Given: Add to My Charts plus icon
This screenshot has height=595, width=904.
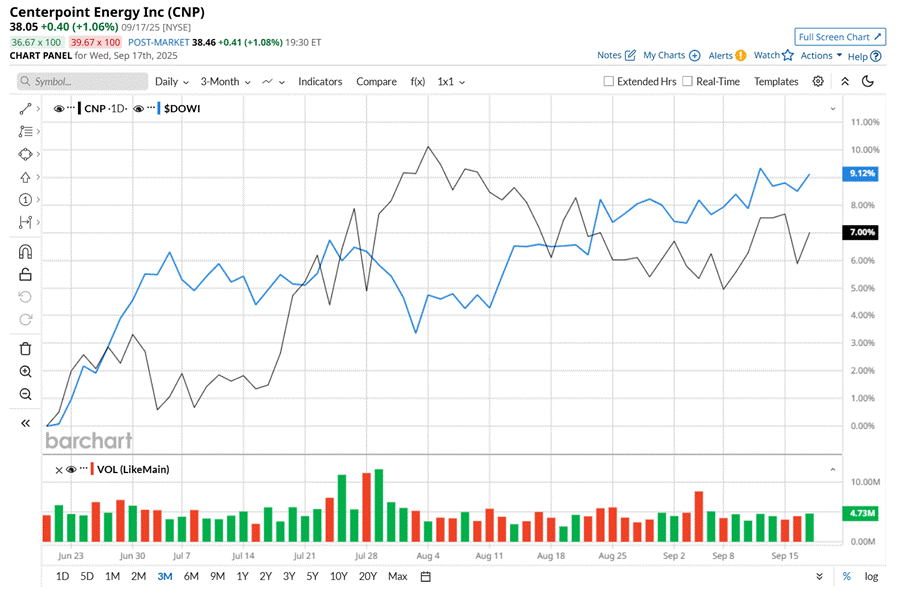Looking at the screenshot, I should (695, 55).
